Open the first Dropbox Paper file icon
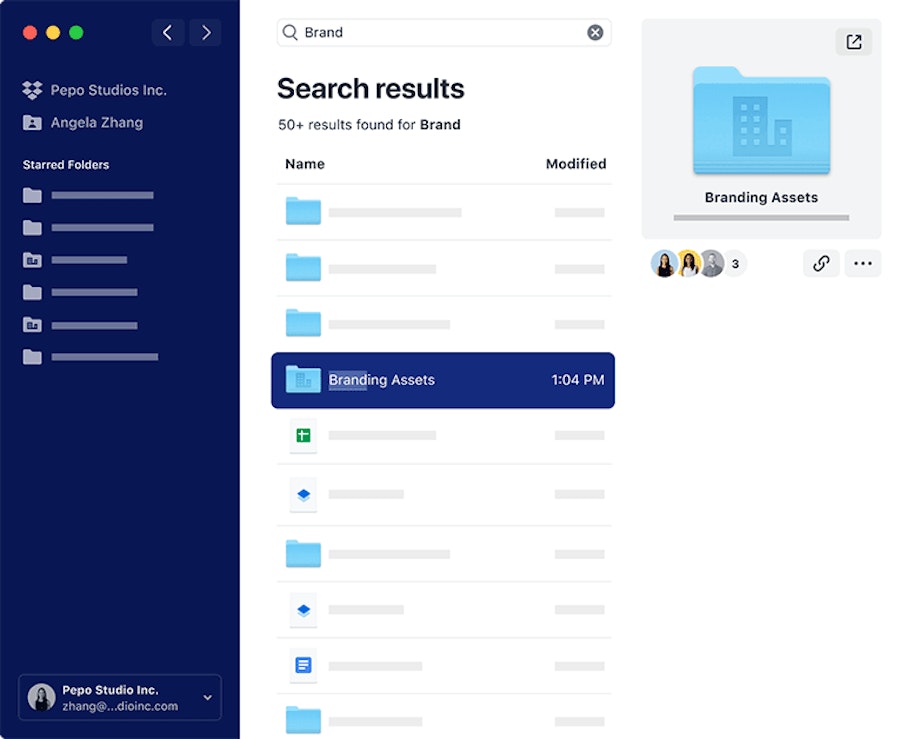The image size is (900, 739). pos(304,495)
